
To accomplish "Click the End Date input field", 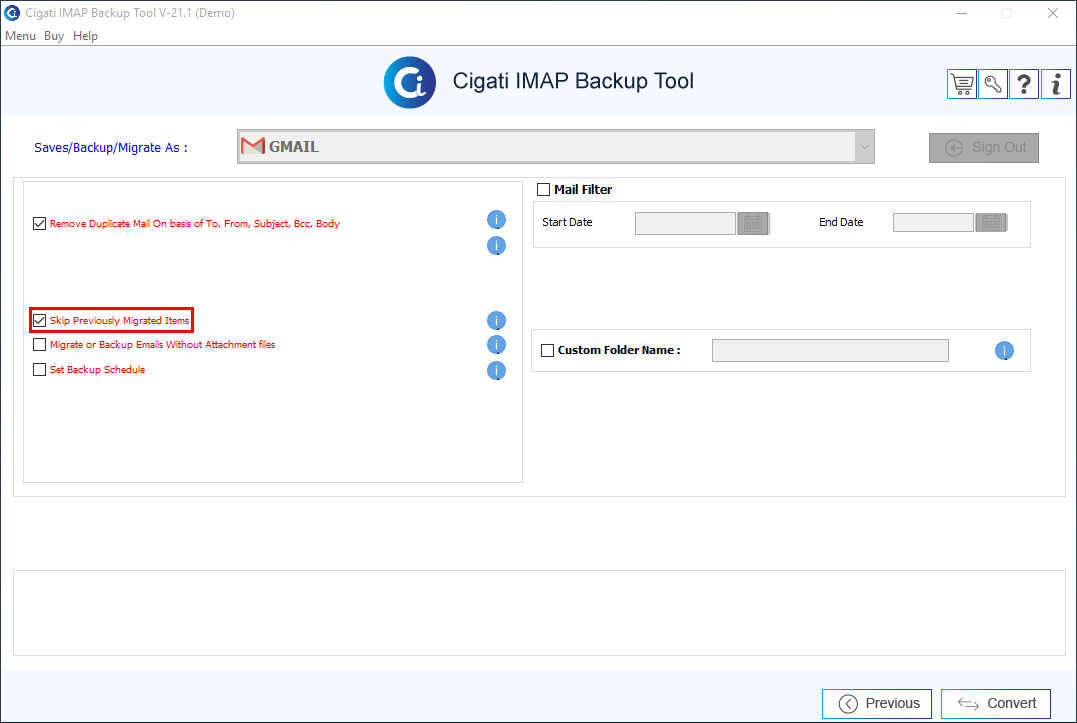I will click(x=933, y=222).
